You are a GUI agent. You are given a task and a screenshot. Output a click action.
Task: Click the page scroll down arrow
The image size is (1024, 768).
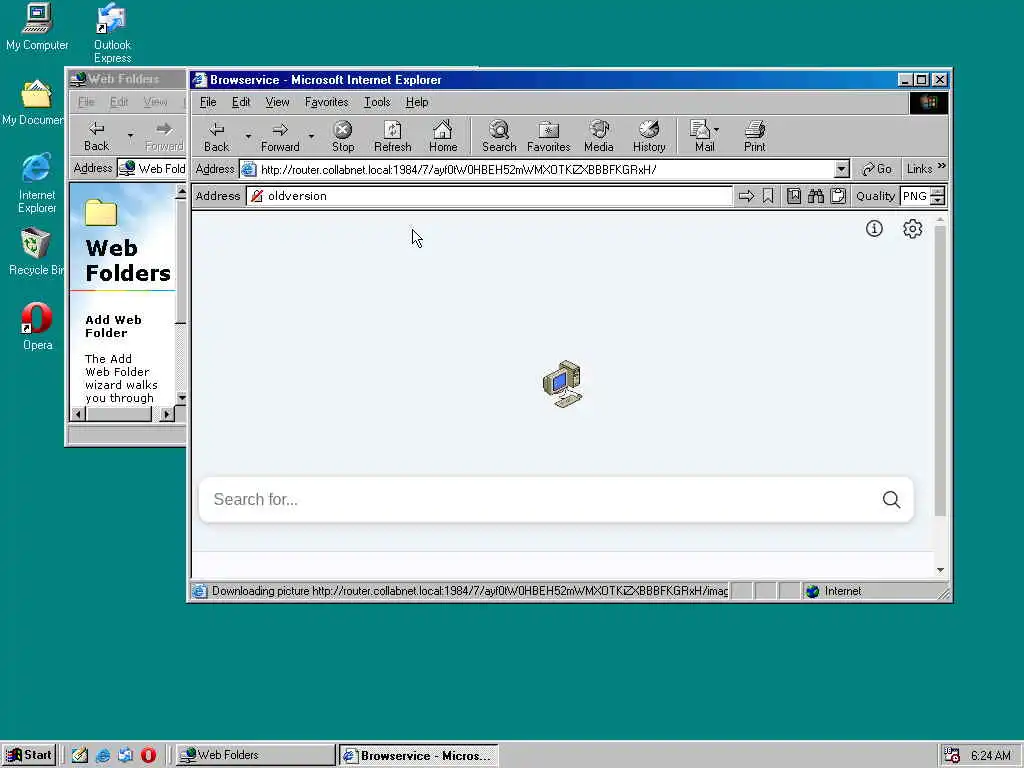[x=940, y=569]
